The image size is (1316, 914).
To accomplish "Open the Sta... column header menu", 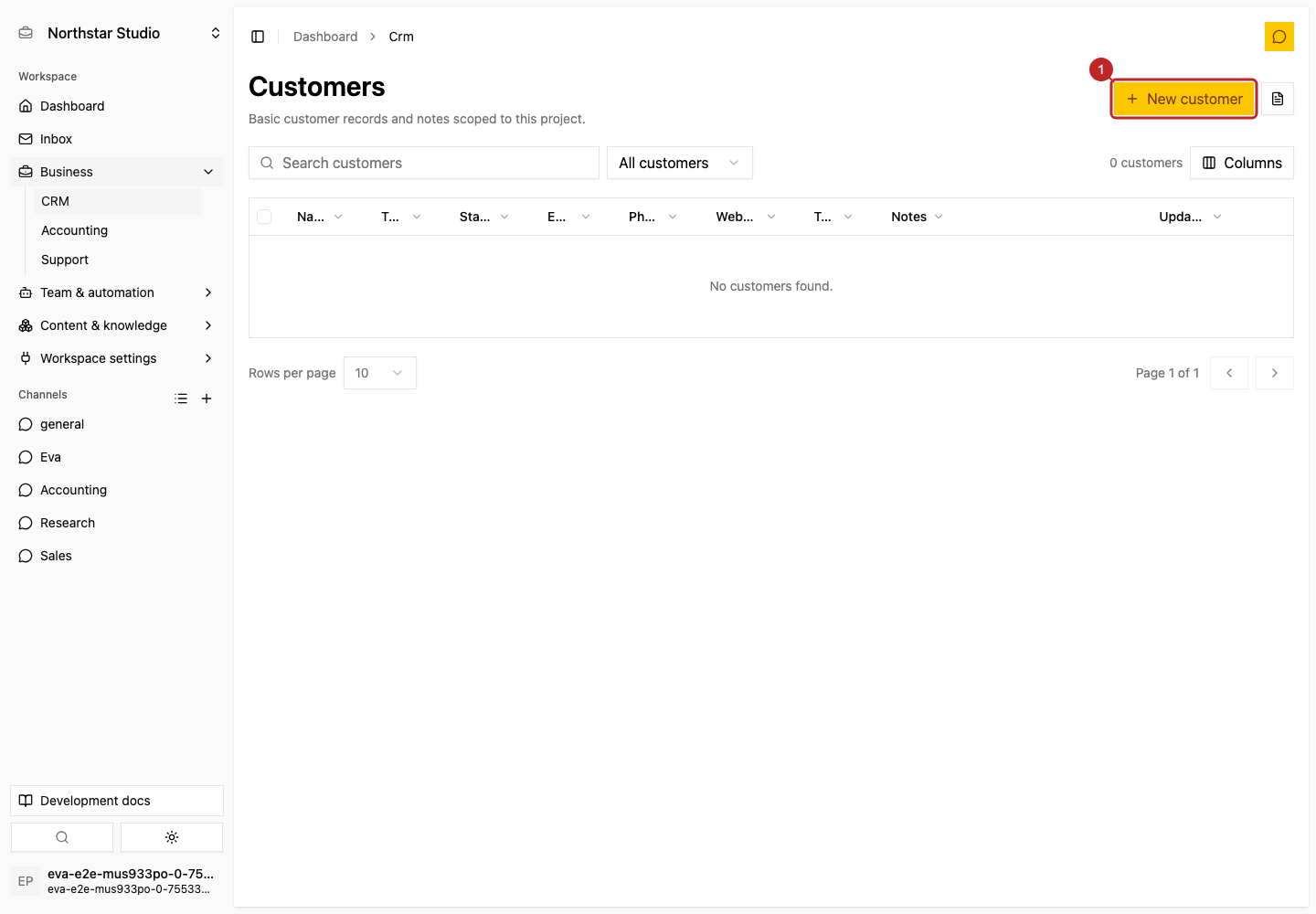I will tap(484, 217).
